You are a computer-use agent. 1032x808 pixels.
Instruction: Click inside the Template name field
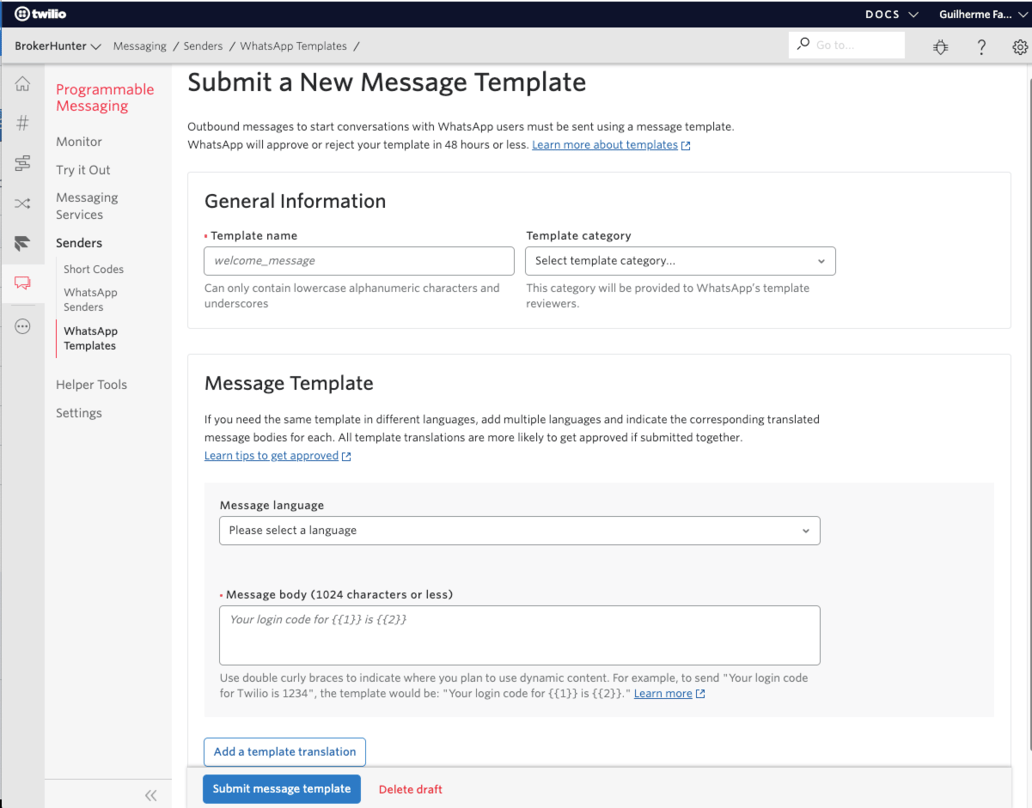click(x=358, y=260)
